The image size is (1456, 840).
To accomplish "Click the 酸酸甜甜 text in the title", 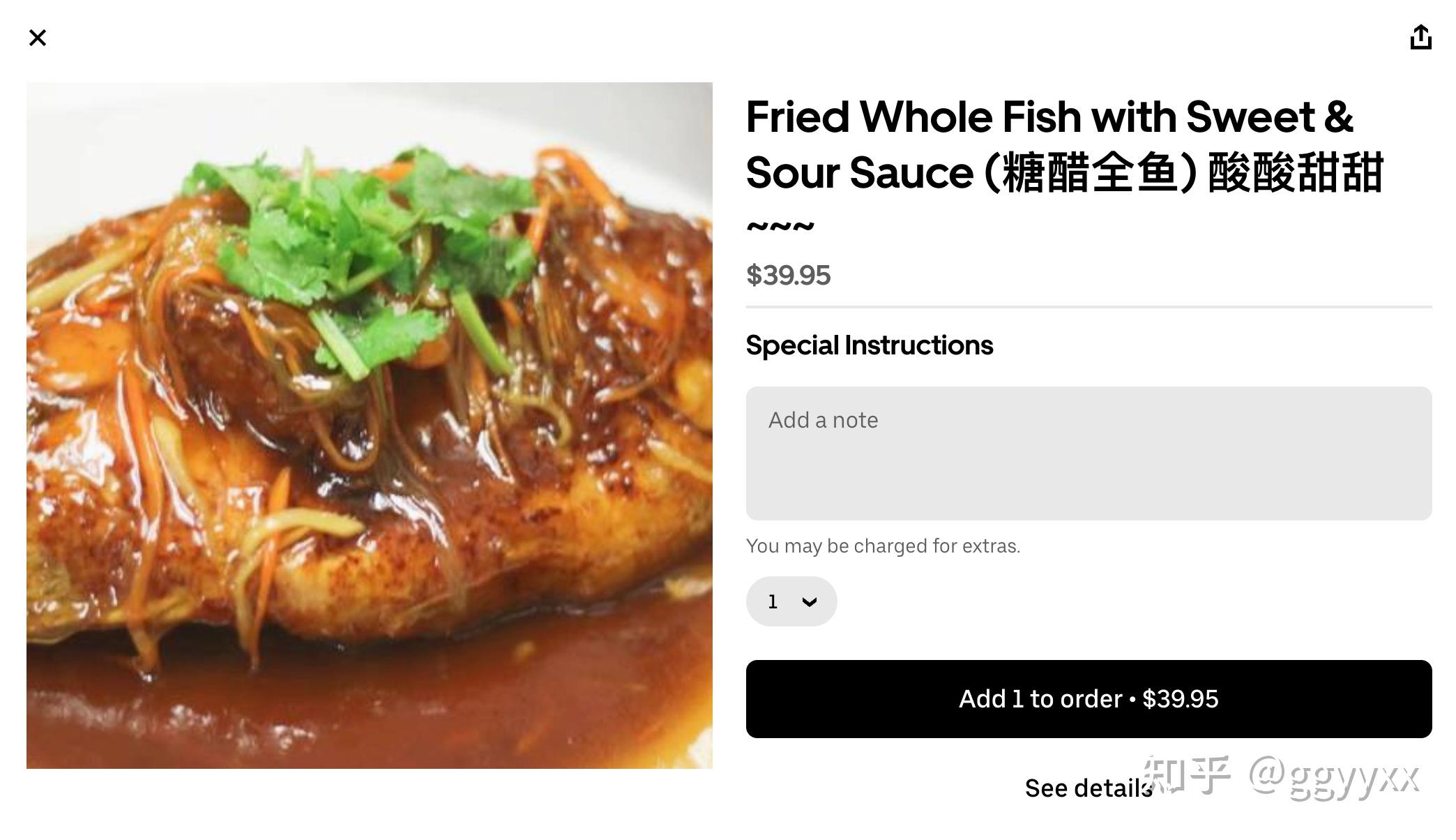I will (x=1296, y=173).
